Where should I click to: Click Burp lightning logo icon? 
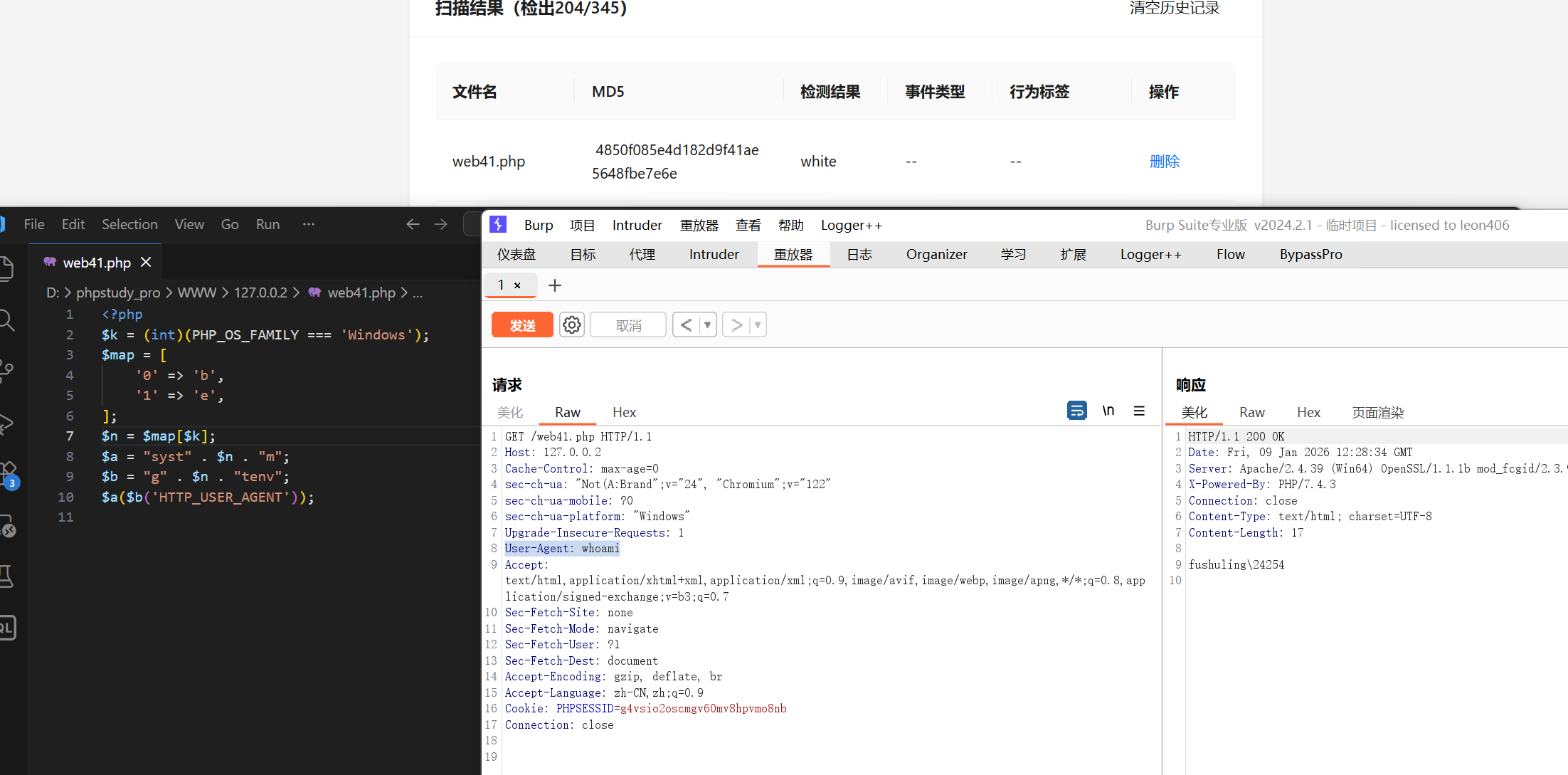pos(498,225)
